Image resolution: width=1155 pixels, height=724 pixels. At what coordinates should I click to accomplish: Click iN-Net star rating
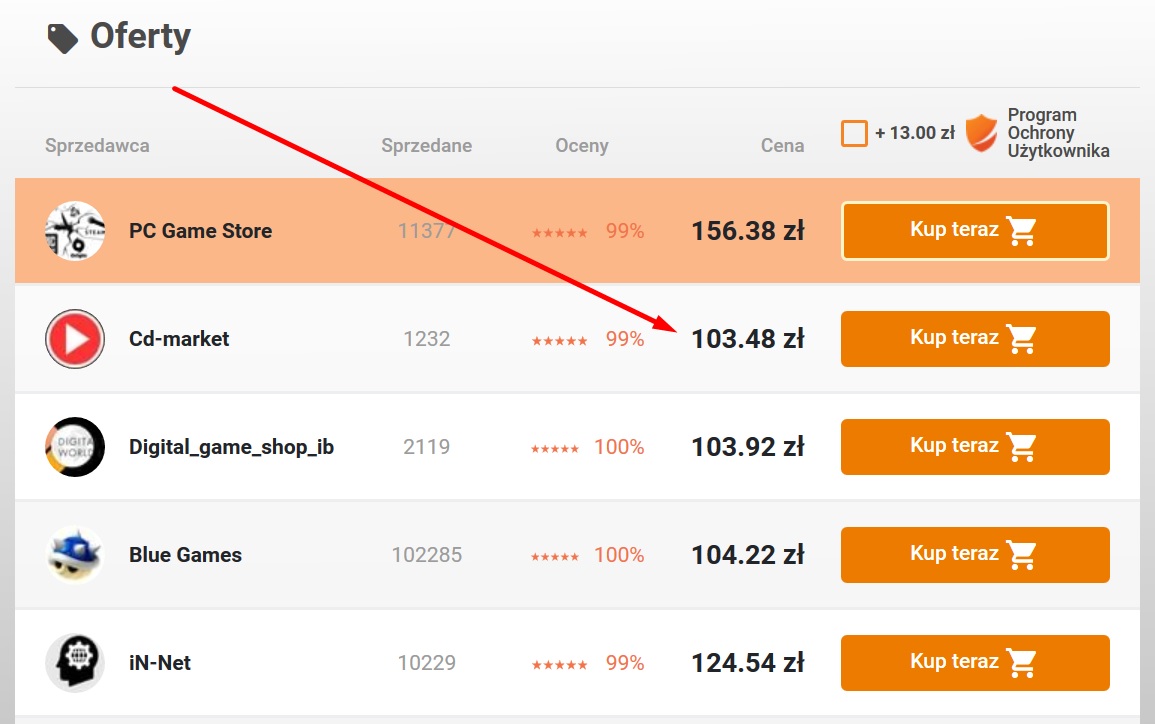560,665
